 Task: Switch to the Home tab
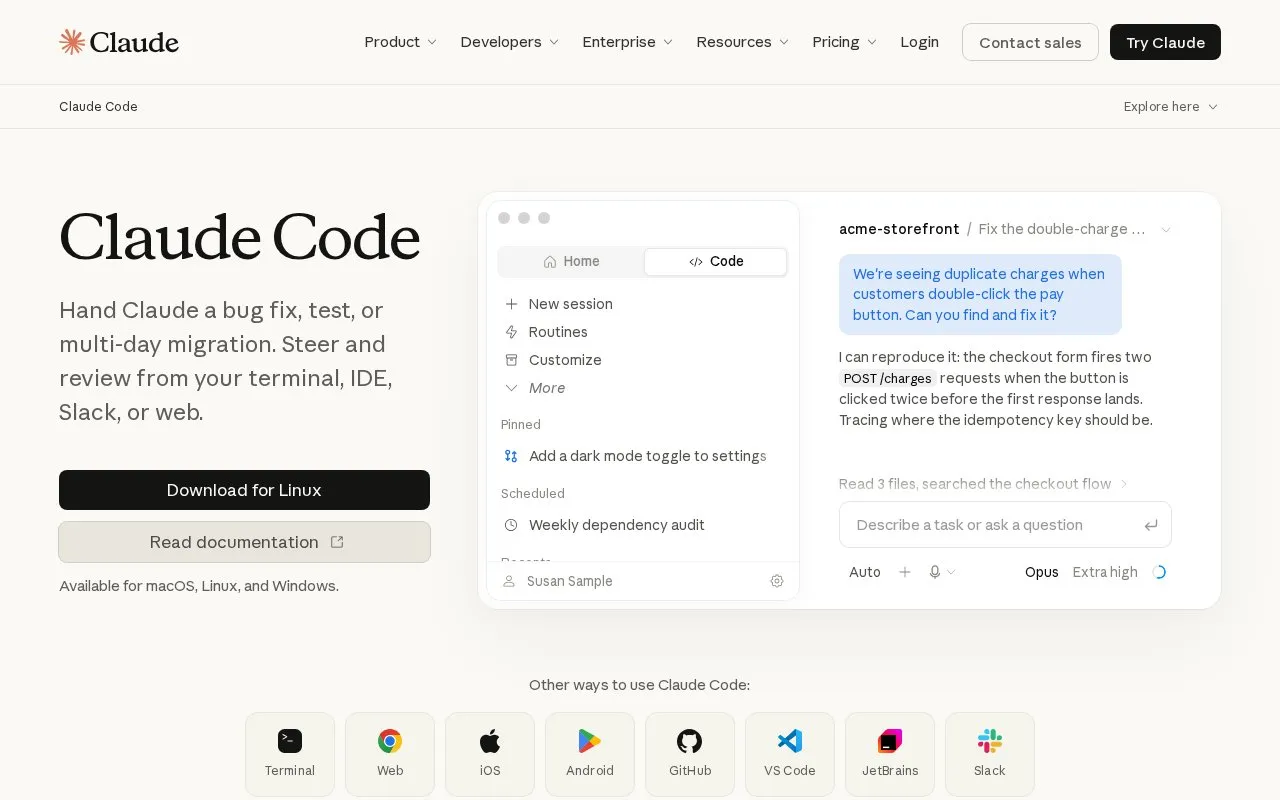(572, 262)
